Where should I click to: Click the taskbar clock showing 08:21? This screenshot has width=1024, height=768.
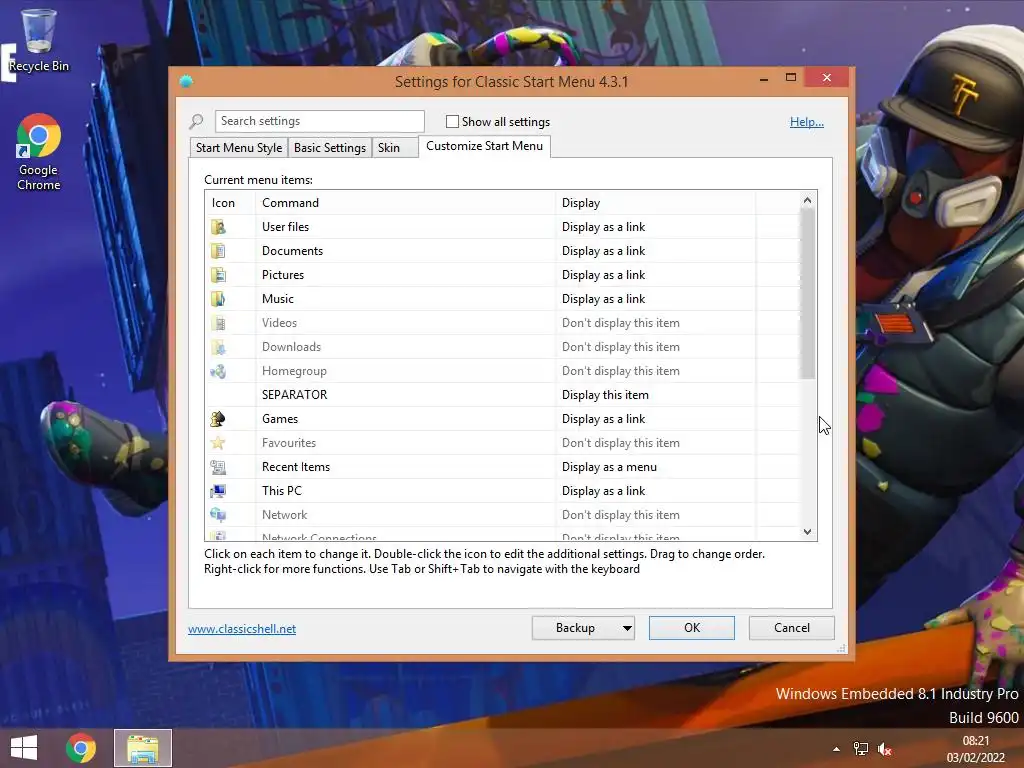click(x=976, y=741)
